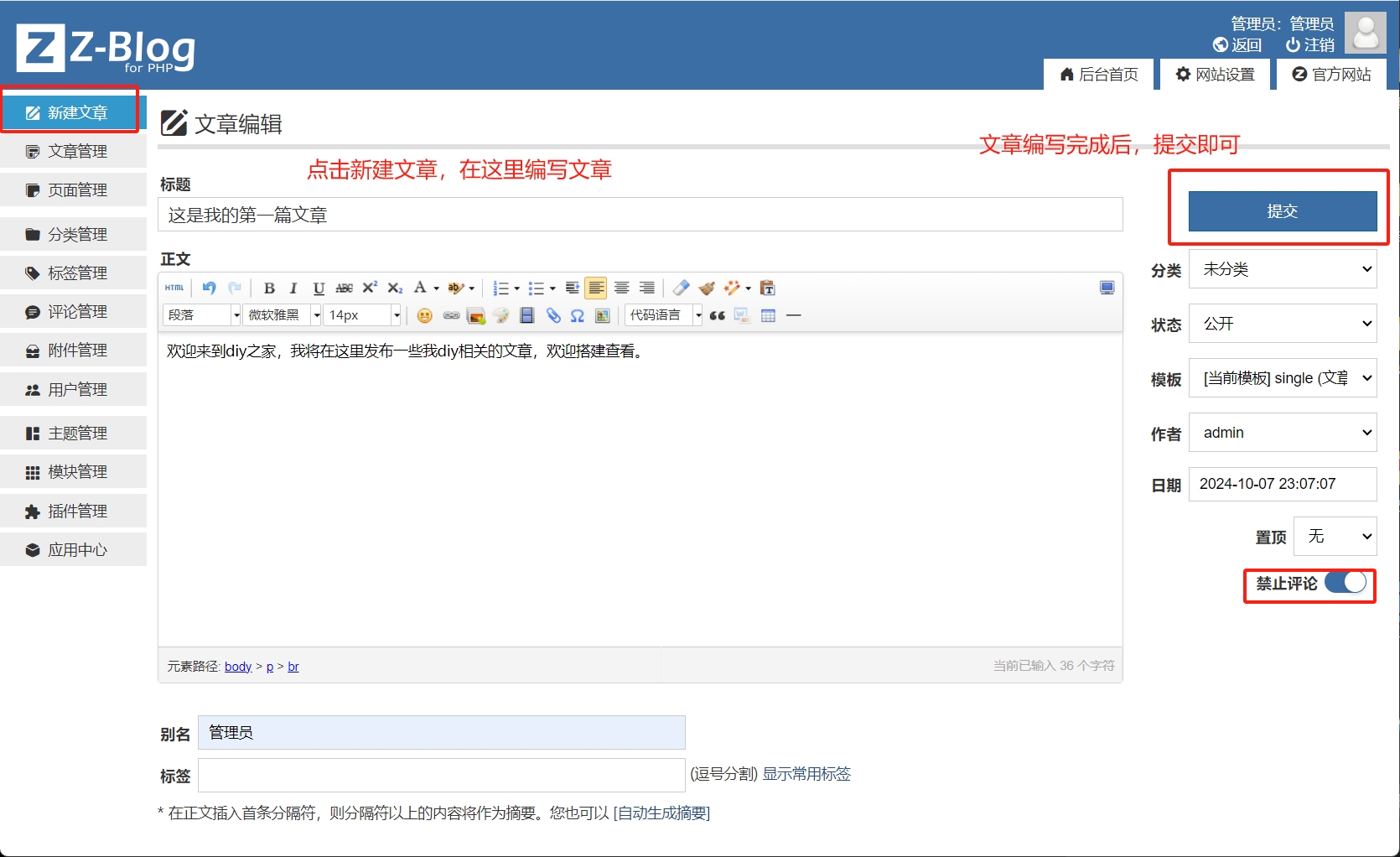Disable the 禁止评论 comment-ban switch
The width and height of the screenshot is (1400, 857).
[1346, 582]
